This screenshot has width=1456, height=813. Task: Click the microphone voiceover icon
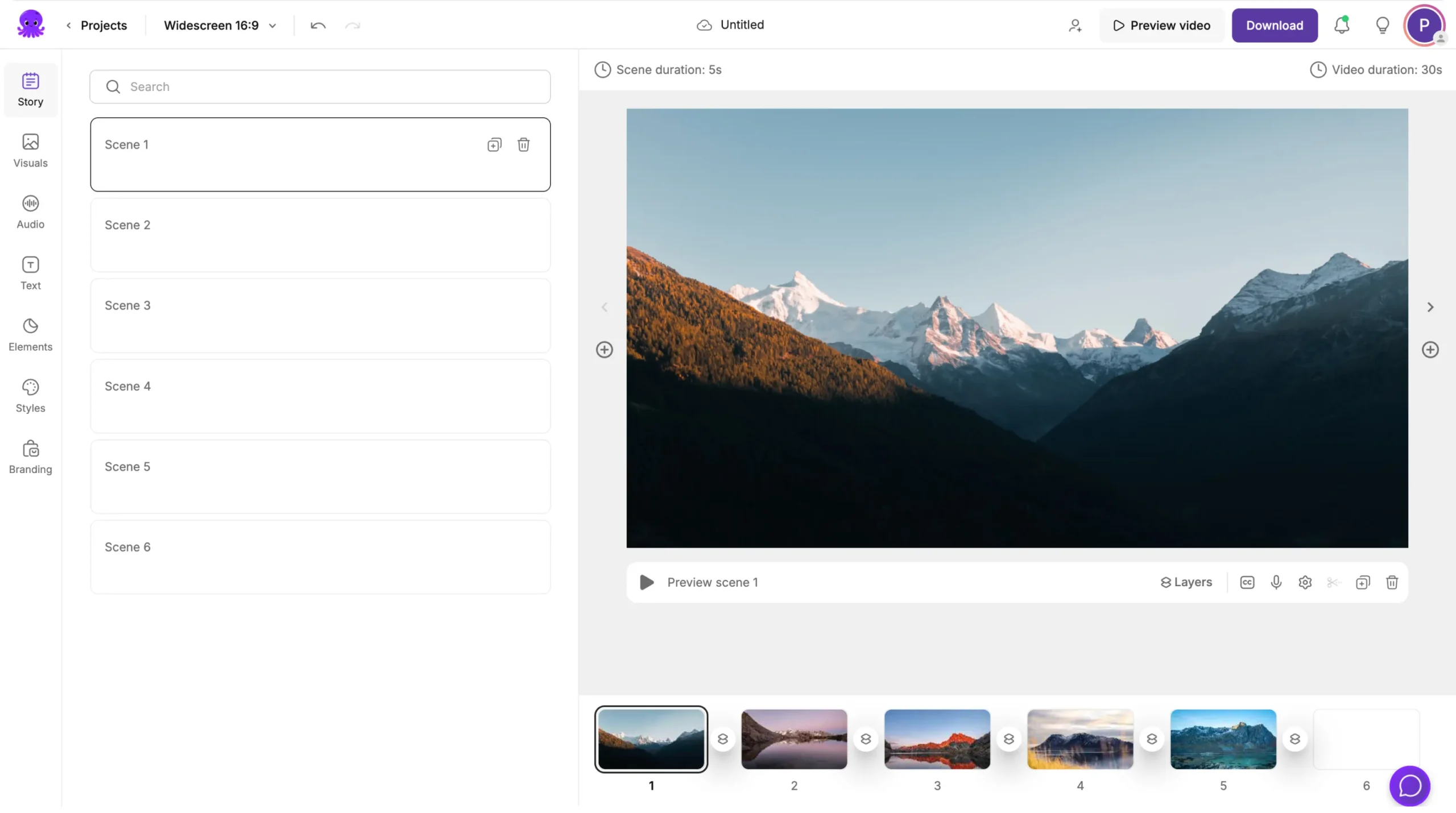pos(1276,582)
